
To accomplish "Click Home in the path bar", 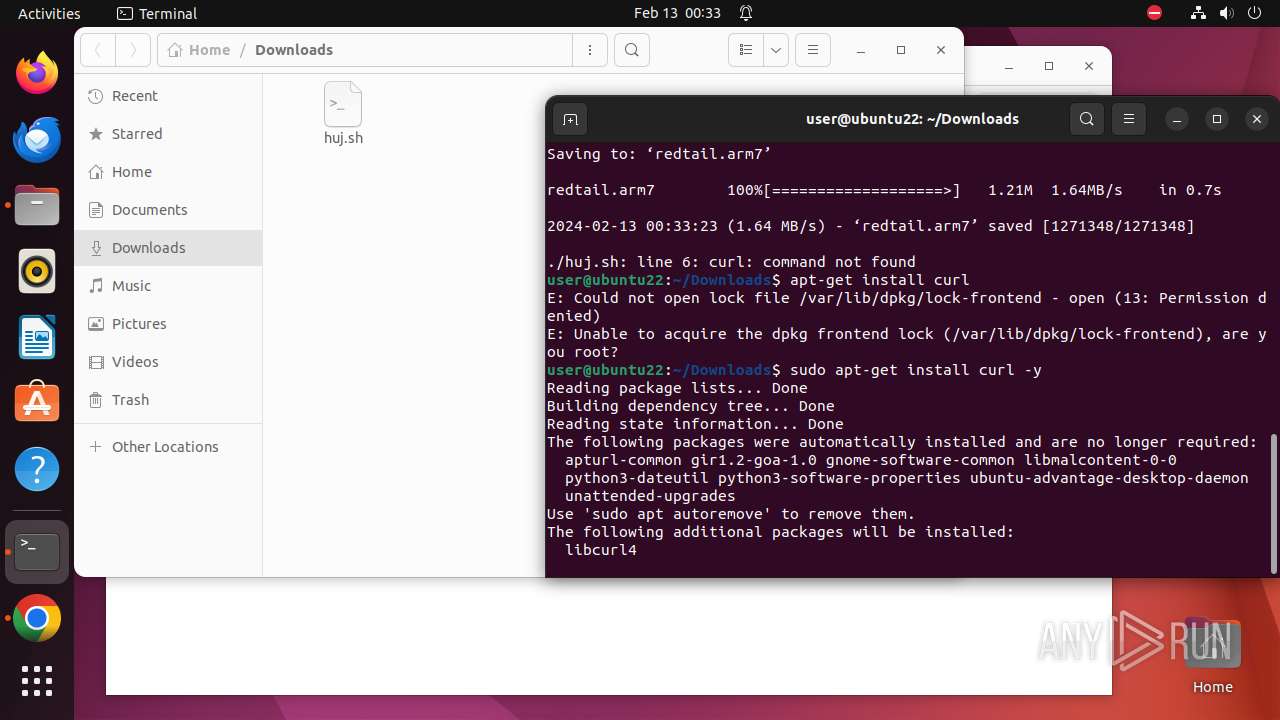I will 199,50.
